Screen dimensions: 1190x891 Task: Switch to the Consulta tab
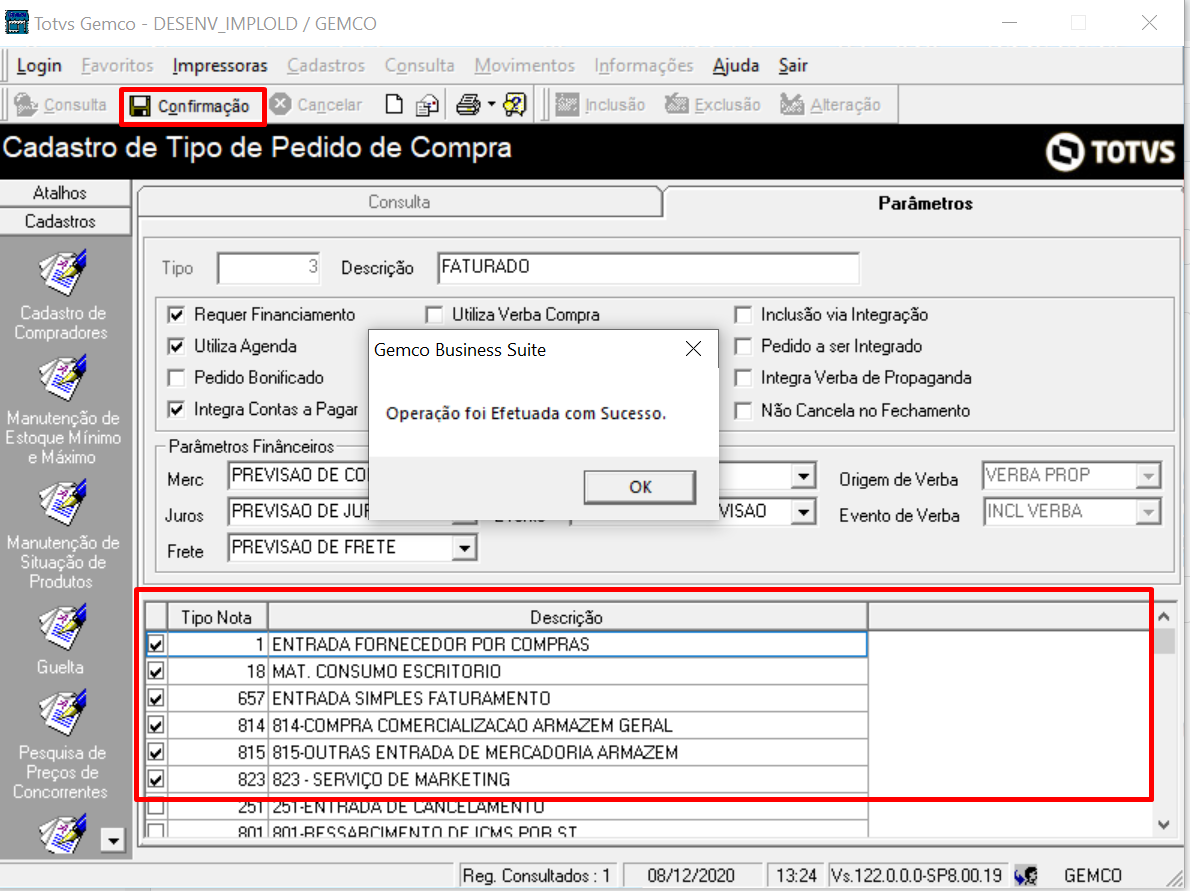(399, 202)
